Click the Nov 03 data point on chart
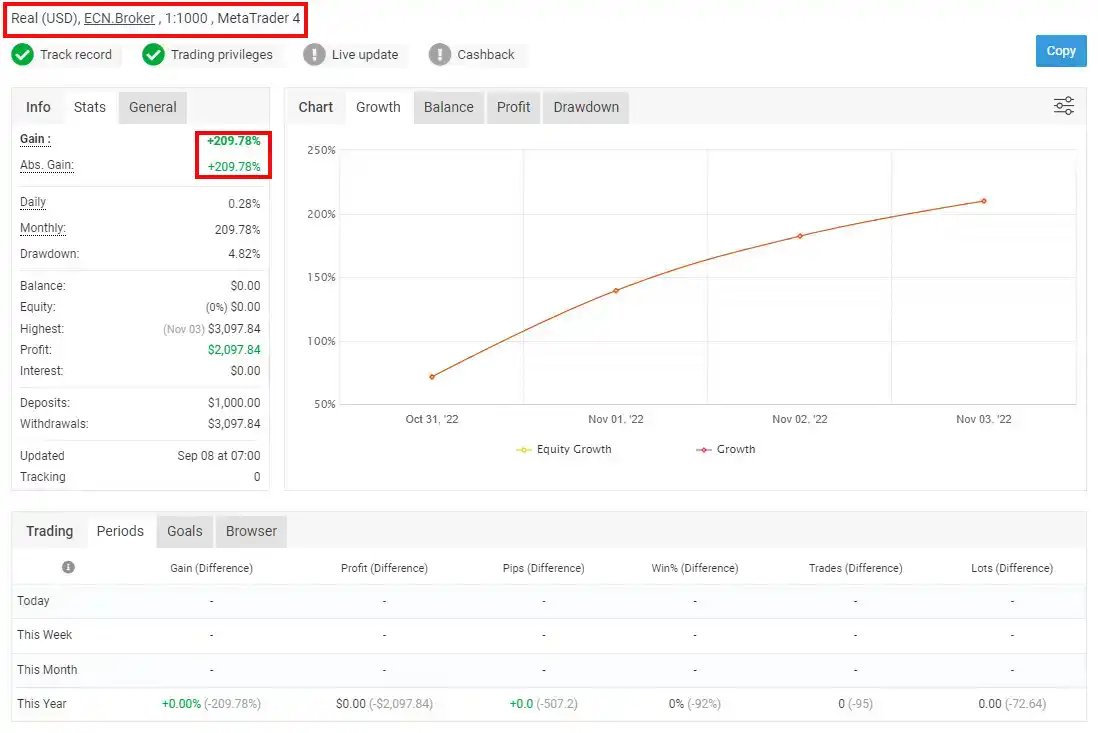The height and width of the screenshot is (733, 1098). click(984, 201)
